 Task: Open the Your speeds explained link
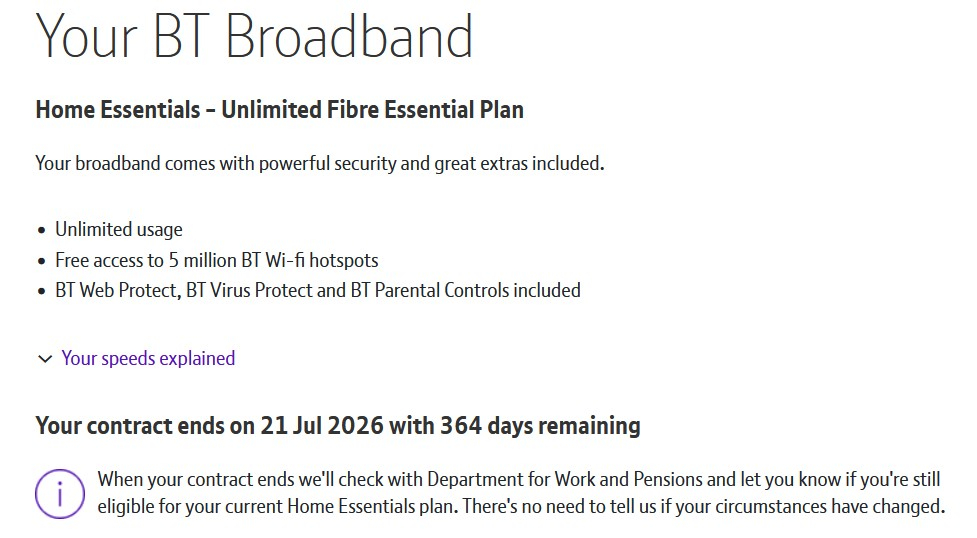pyautogui.click(x=148, y=358)
